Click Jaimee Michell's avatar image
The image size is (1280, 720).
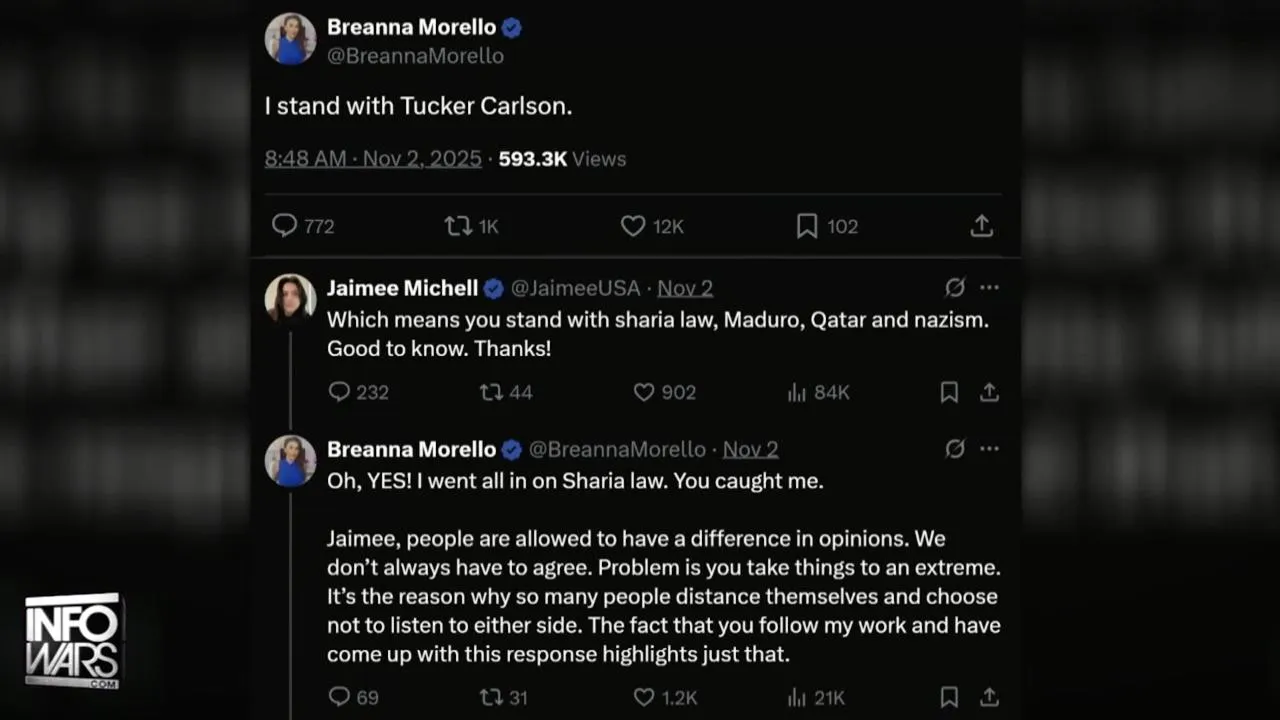[291, 298]
